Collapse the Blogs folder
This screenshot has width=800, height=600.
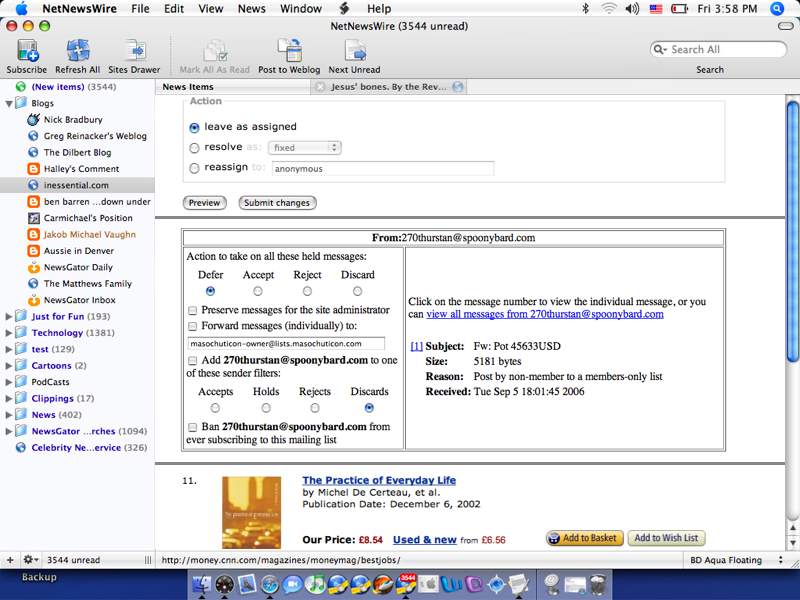[9, 104]
